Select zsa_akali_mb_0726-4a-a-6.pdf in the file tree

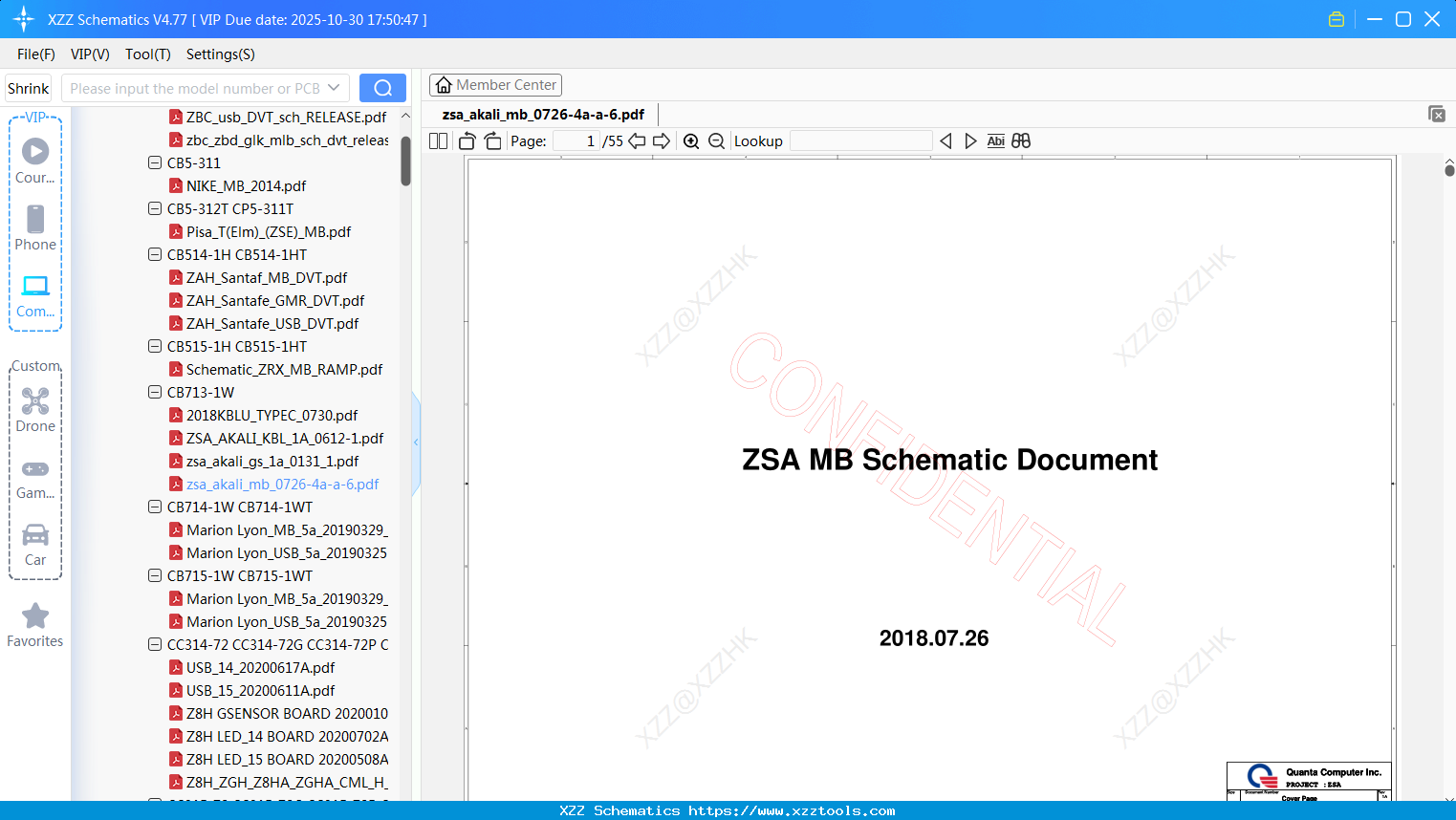coord(274,484)
